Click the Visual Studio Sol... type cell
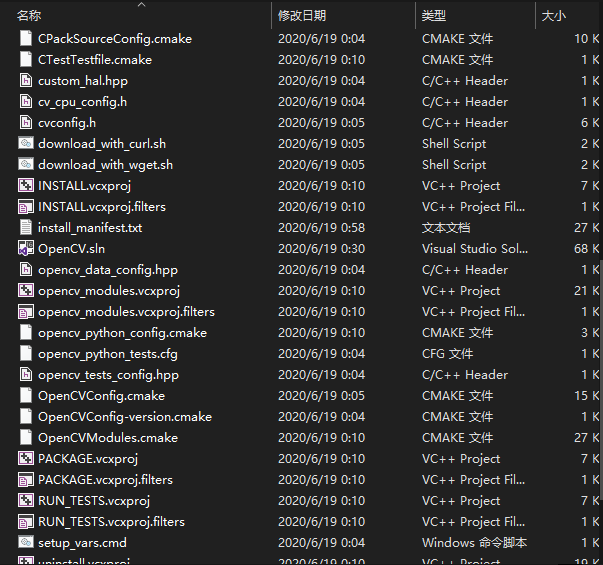The height and width of the screenshot is (565, 603). pos(475,249)
